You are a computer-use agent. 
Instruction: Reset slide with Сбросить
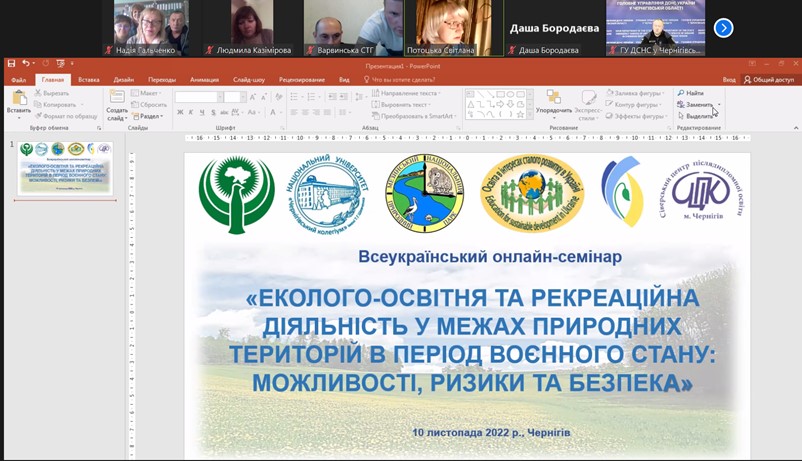(149, 104)
